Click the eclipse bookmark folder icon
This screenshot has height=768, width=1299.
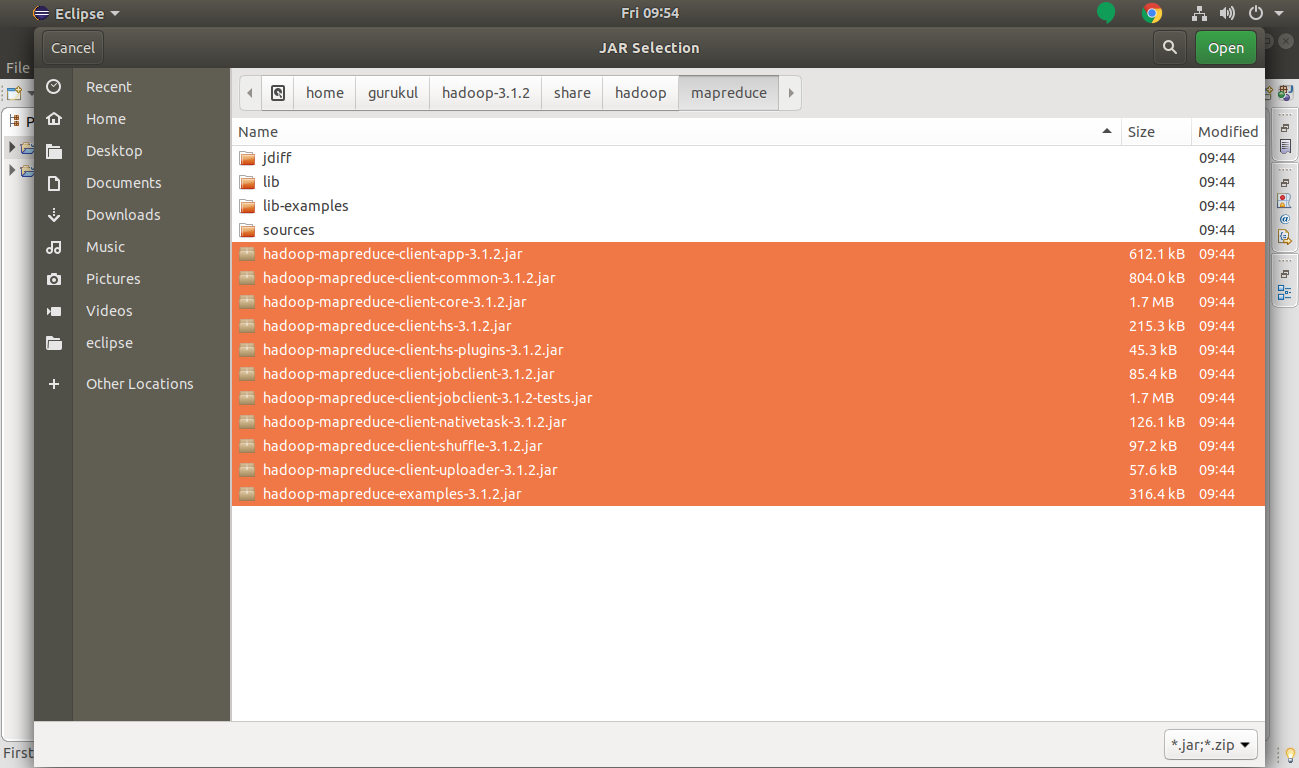(54, 343)
